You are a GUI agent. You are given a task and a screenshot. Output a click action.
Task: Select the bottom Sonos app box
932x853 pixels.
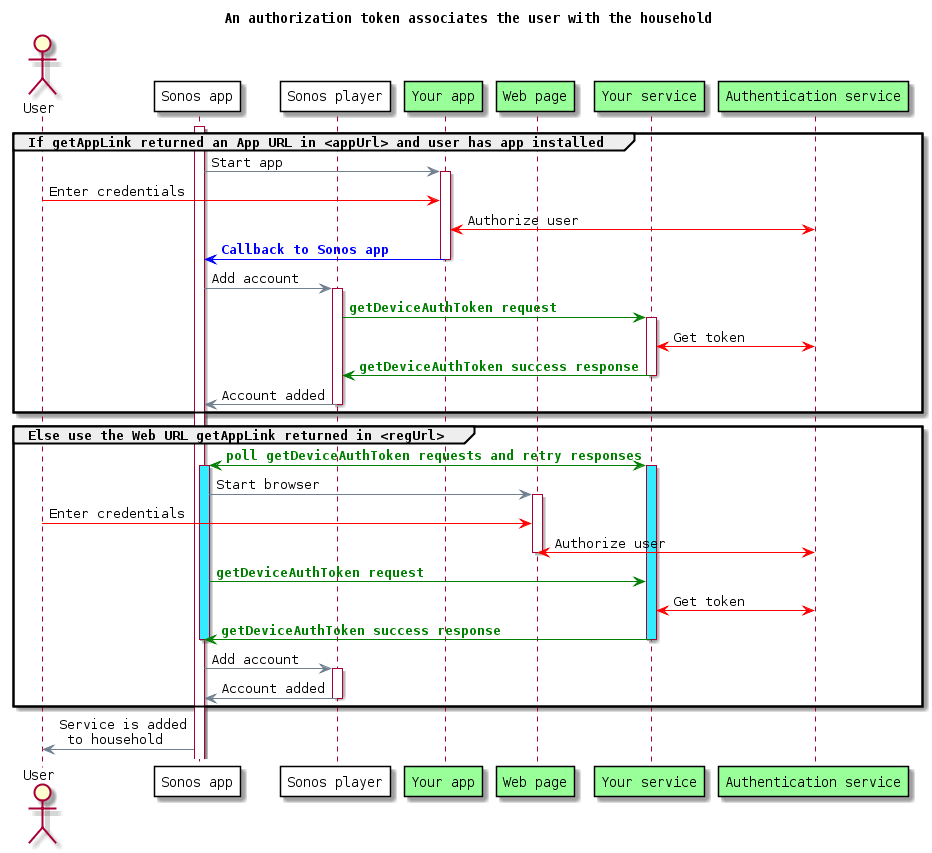(x=197, y=782)
